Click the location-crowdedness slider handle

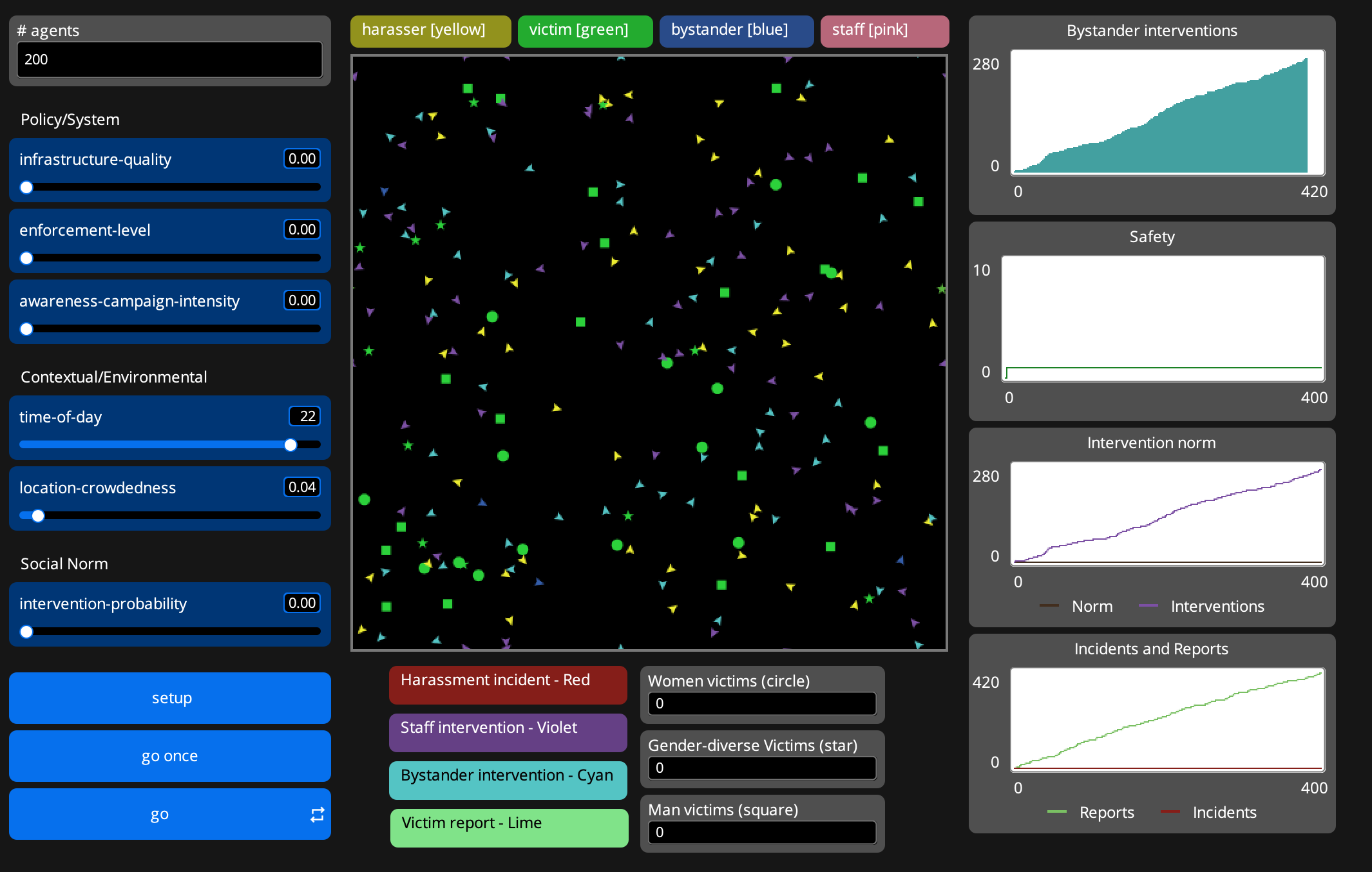(x=38, y=516)
